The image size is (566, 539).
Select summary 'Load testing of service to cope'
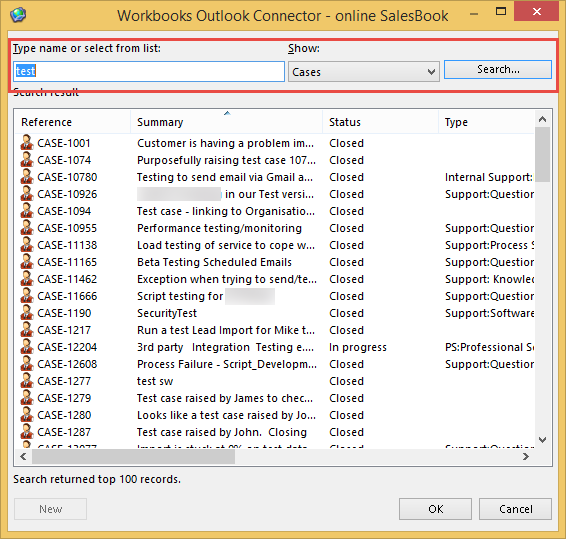tap(226, 245)
